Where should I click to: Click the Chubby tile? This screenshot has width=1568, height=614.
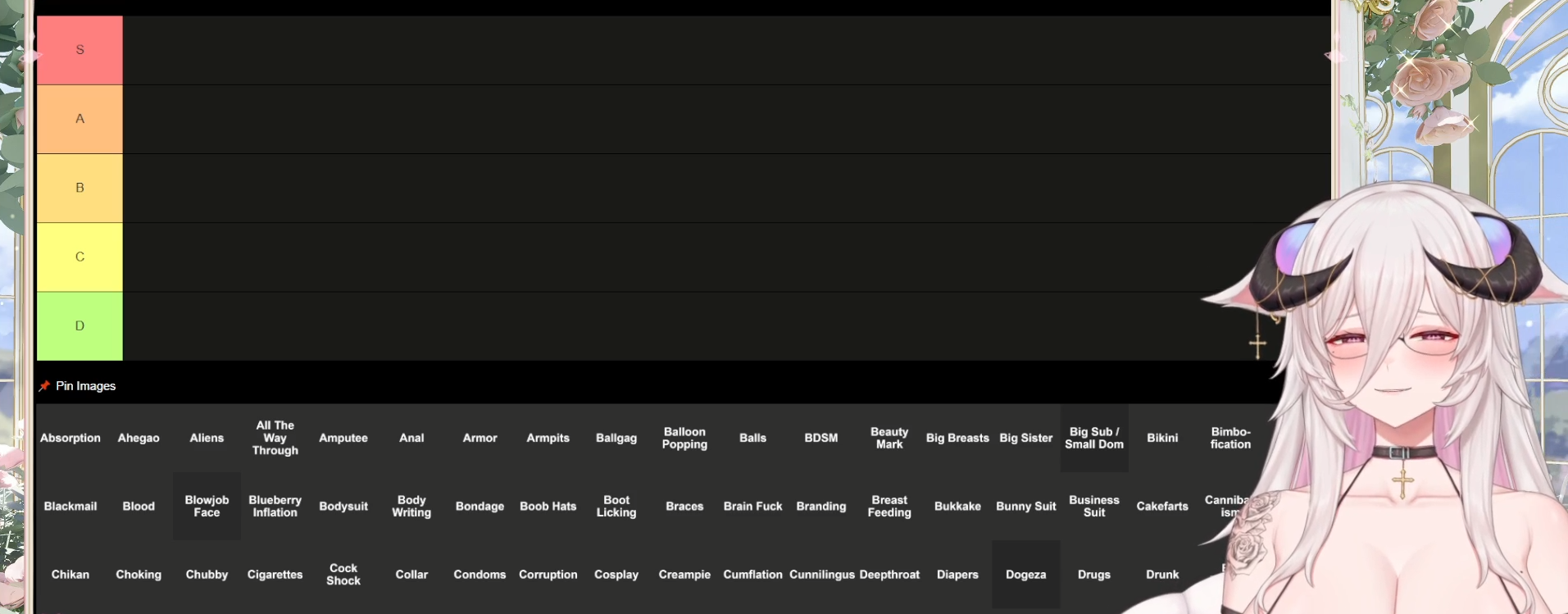pos(207,574)
